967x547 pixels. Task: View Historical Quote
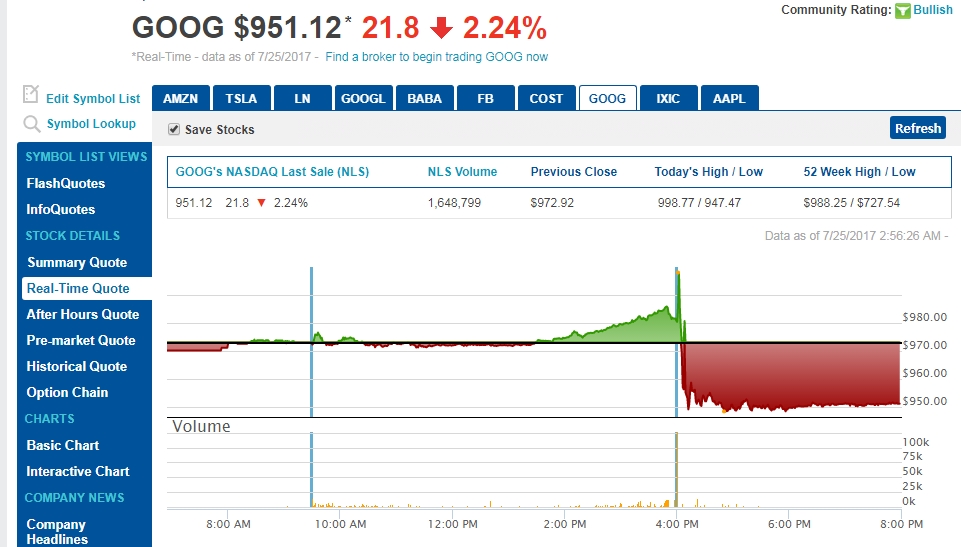coord(76,366)
